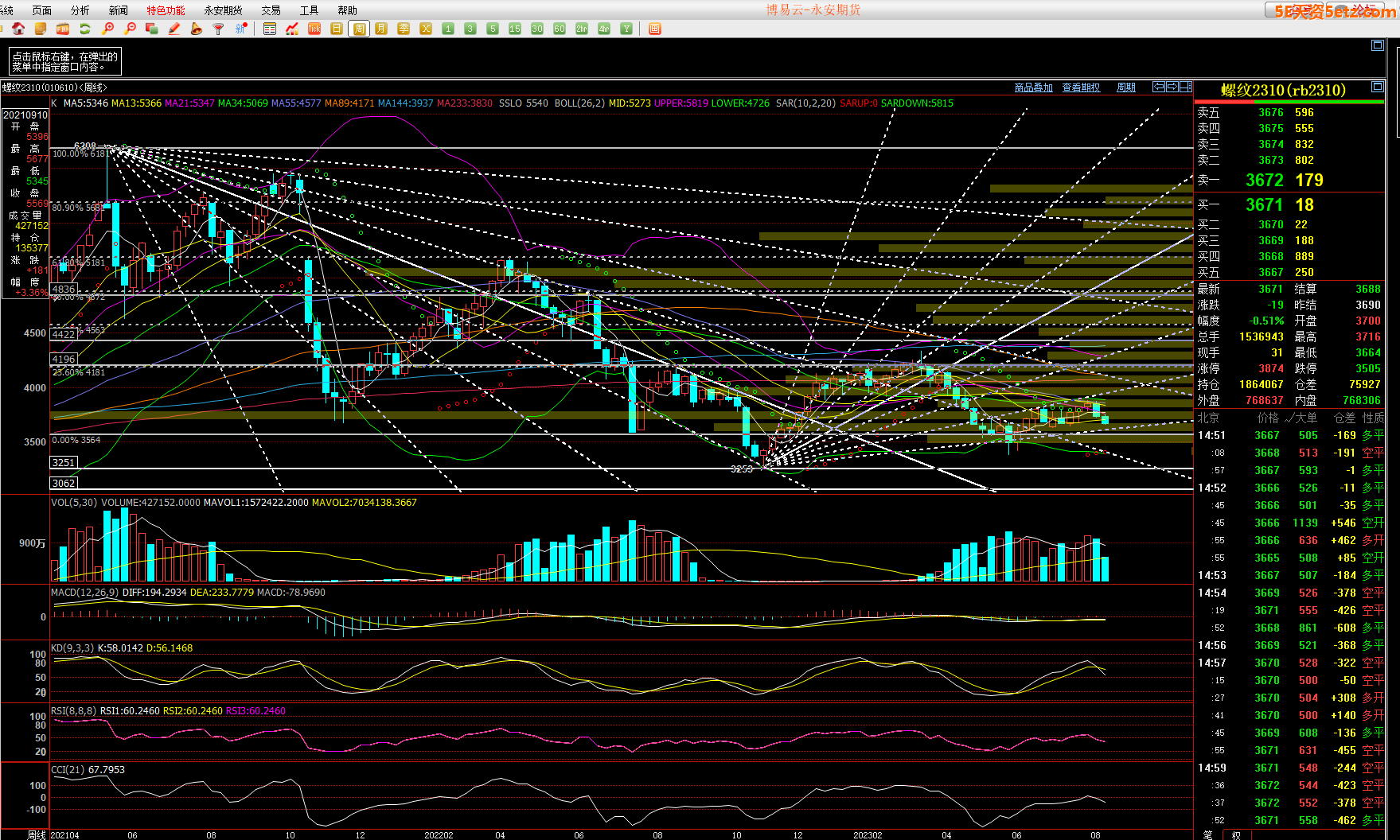Toggle monthly 月 period chart
This screenshot has width=1400, height=840.
[381, 29]
